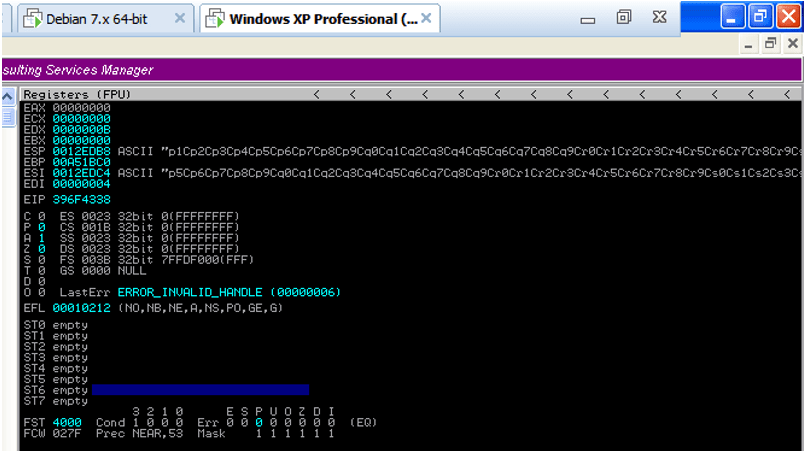Click the Registers (FPU) pane header

78,94
